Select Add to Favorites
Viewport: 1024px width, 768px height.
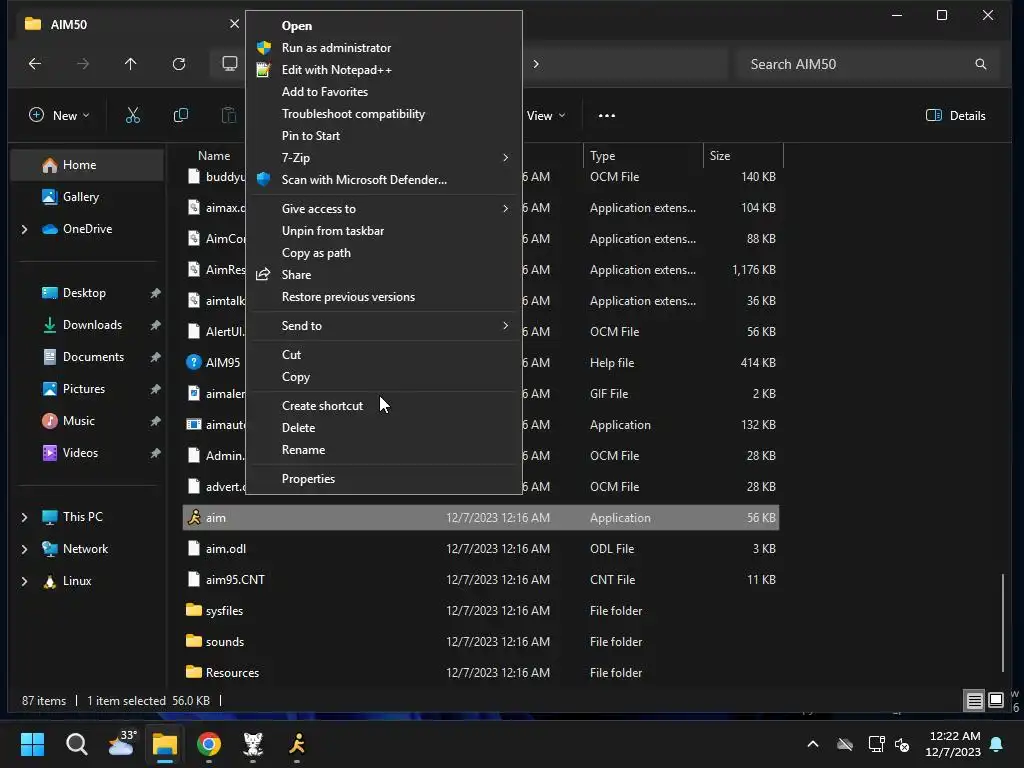coord(384,92)
